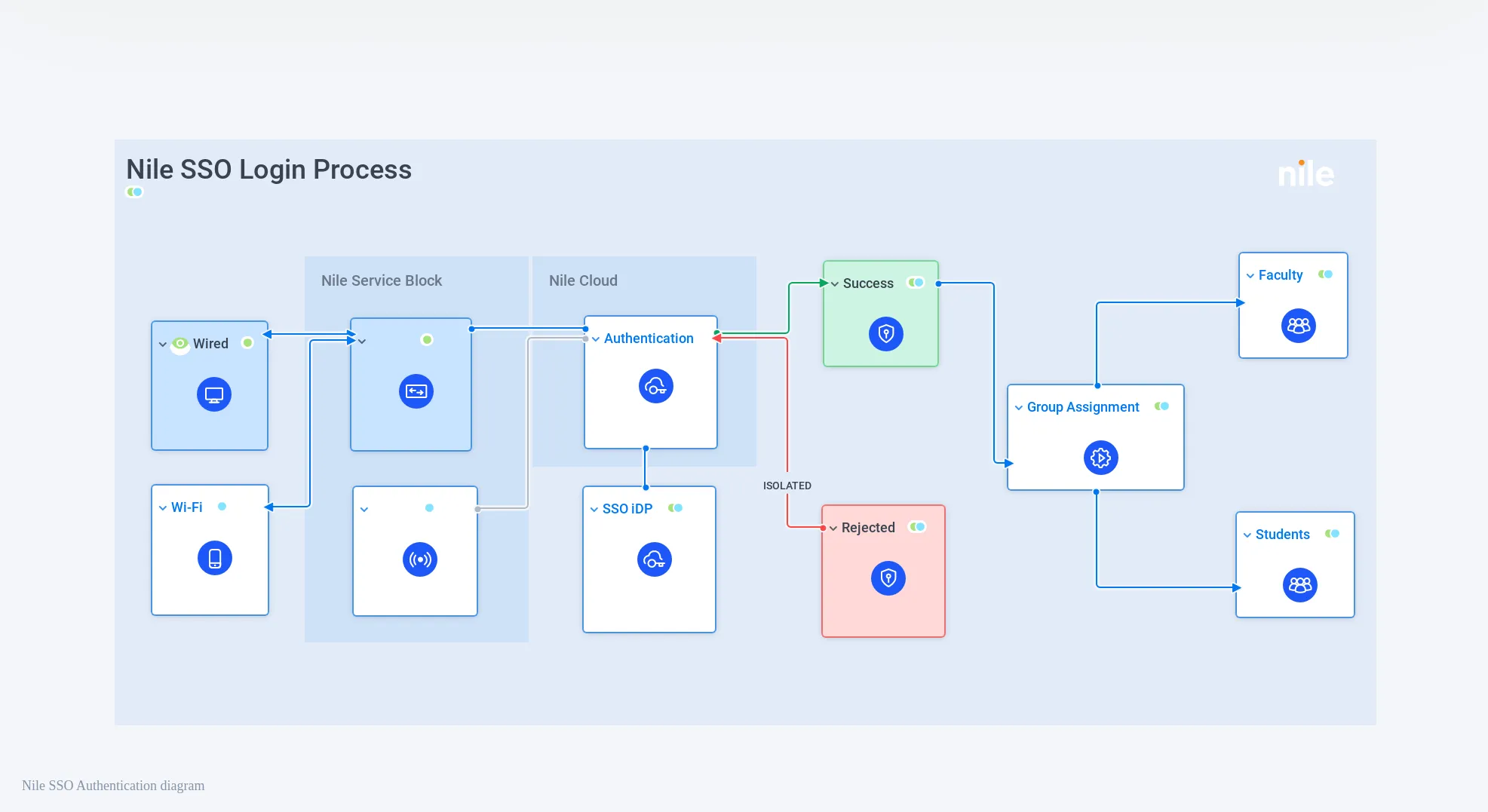Collapse the Faculty node chevron

click(1250, 276)
